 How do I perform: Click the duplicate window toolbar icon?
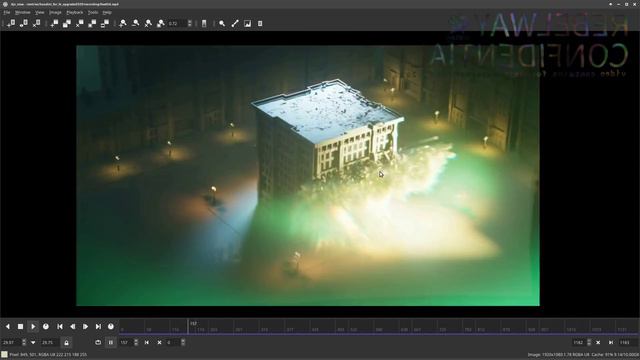coord(67,23)
